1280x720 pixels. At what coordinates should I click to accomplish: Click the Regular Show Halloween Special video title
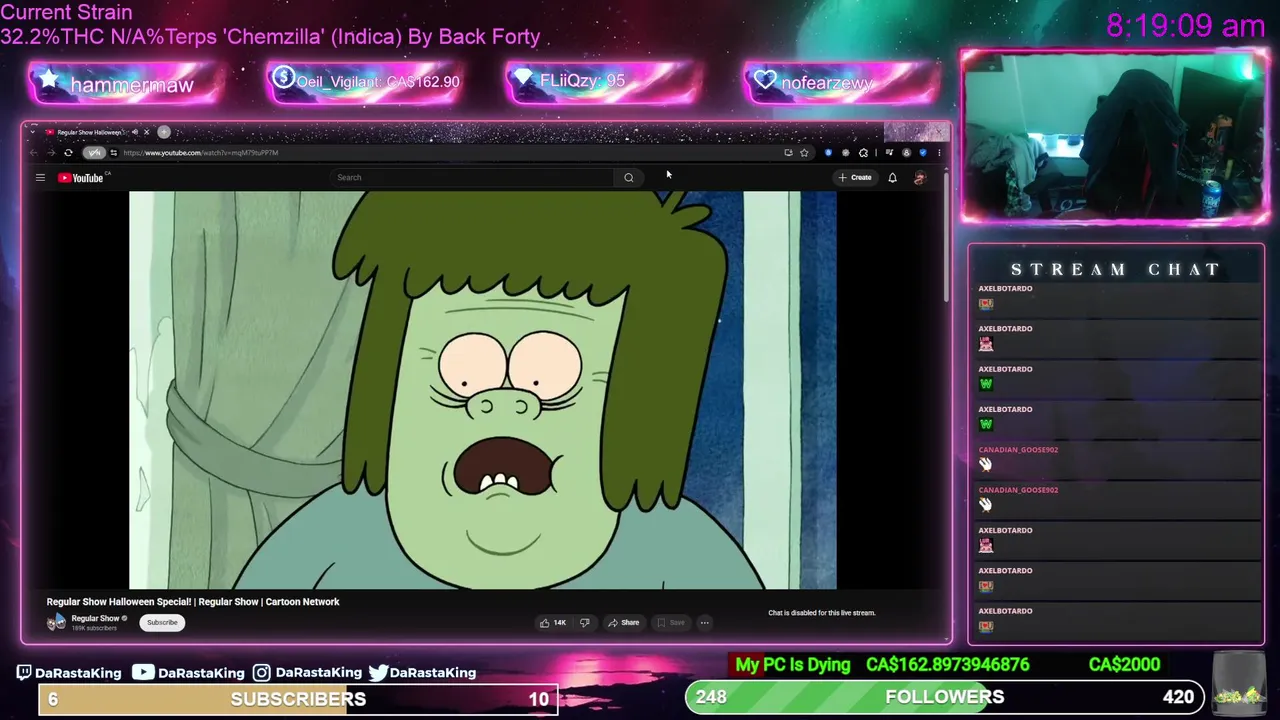coord(193,602)
